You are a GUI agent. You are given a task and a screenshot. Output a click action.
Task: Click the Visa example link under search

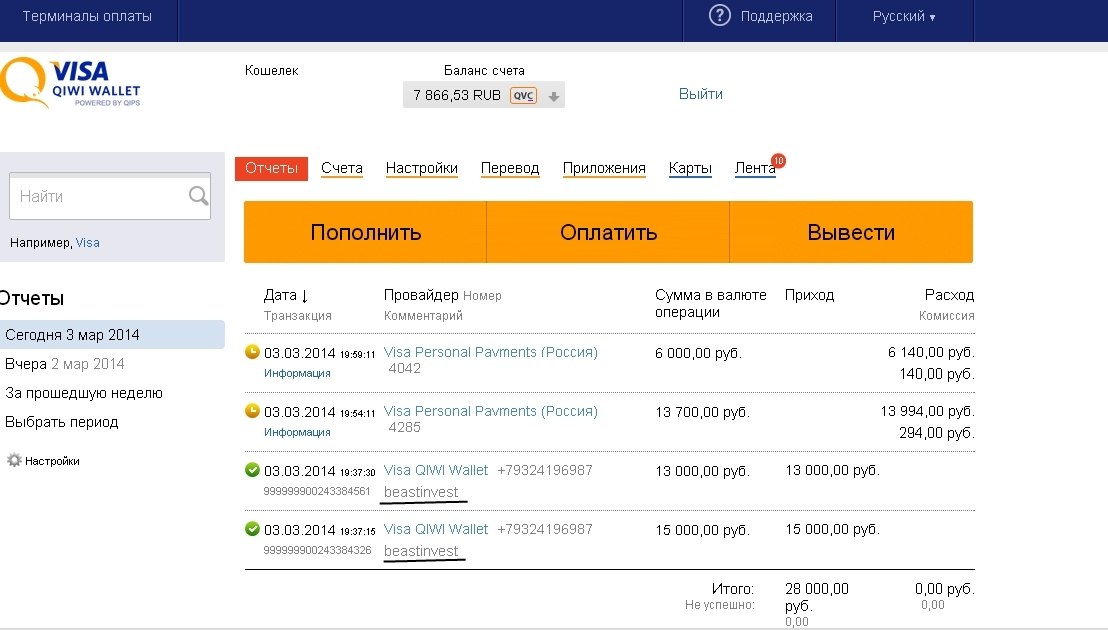point(88,242)
